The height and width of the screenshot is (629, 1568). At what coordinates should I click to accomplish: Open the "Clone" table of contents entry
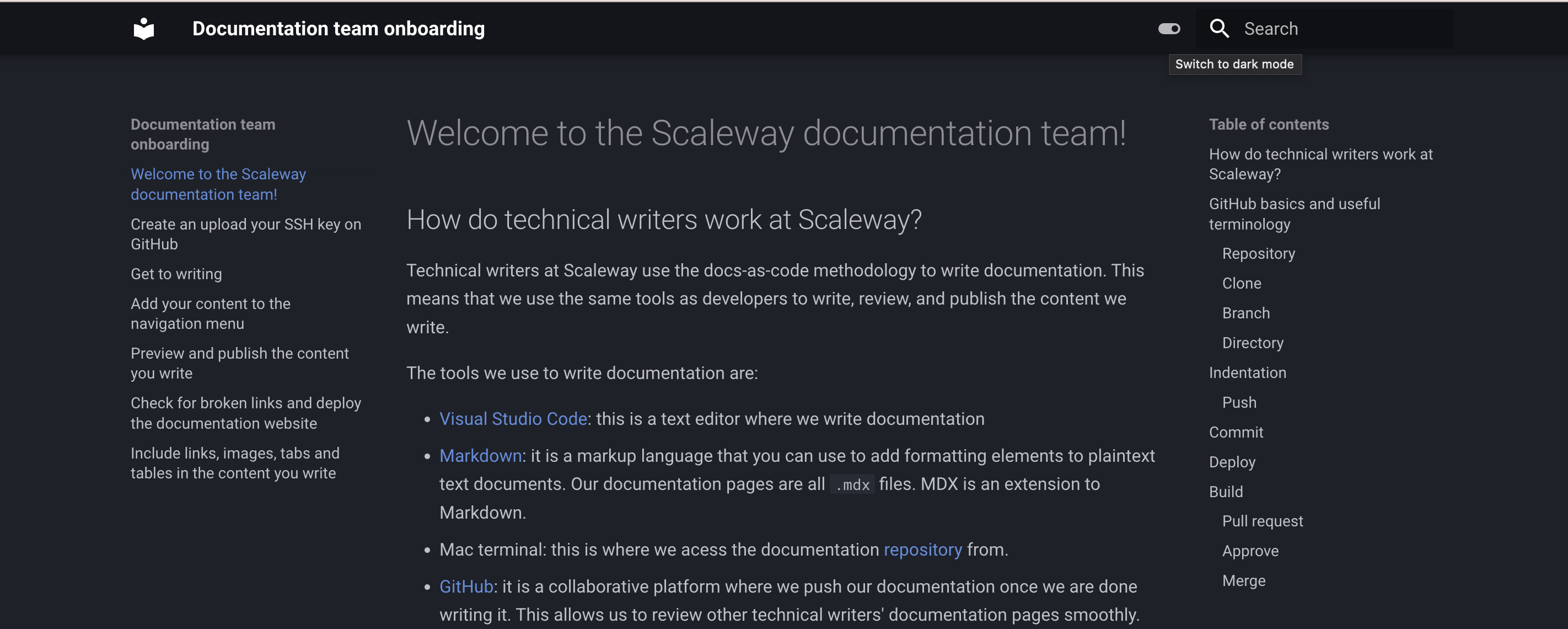(x=1241, y=282)
